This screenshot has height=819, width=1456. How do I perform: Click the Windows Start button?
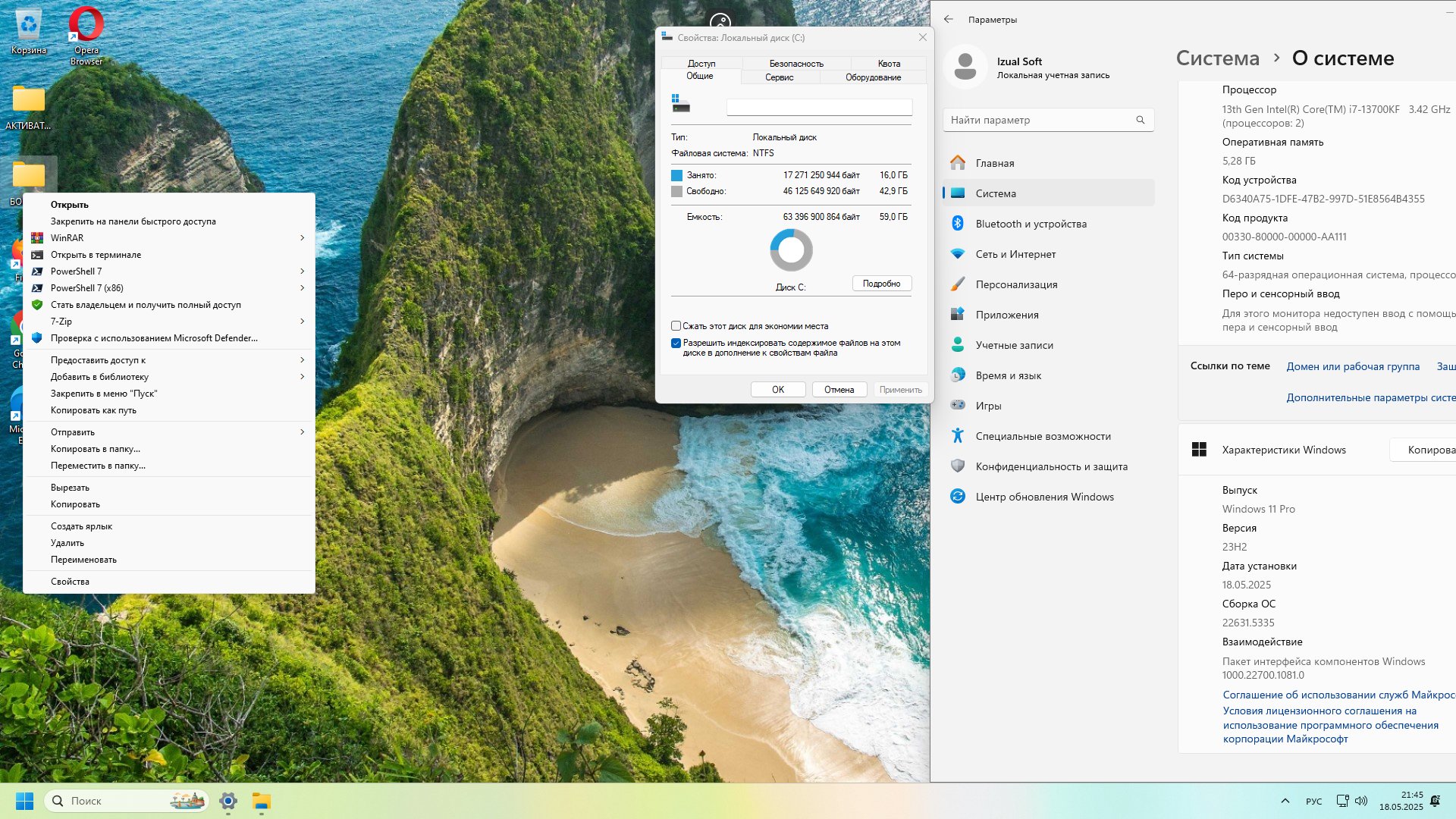(x=24, y=801)
